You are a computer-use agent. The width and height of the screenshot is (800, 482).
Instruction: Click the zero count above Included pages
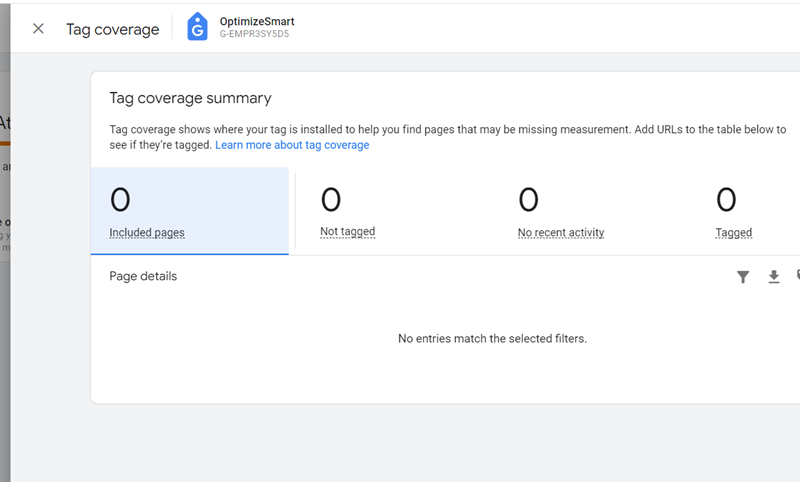pos(120,201)
